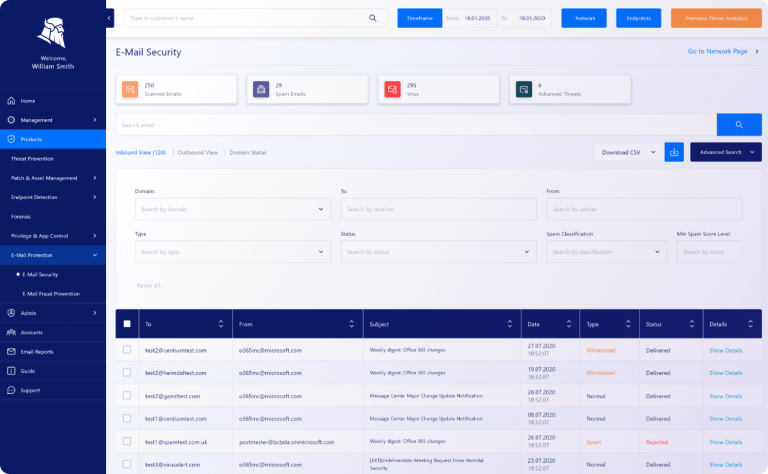Click the Scanned Emails orange envelope icon
Viewport: 768px width, 474px height.
pos(129,90)
